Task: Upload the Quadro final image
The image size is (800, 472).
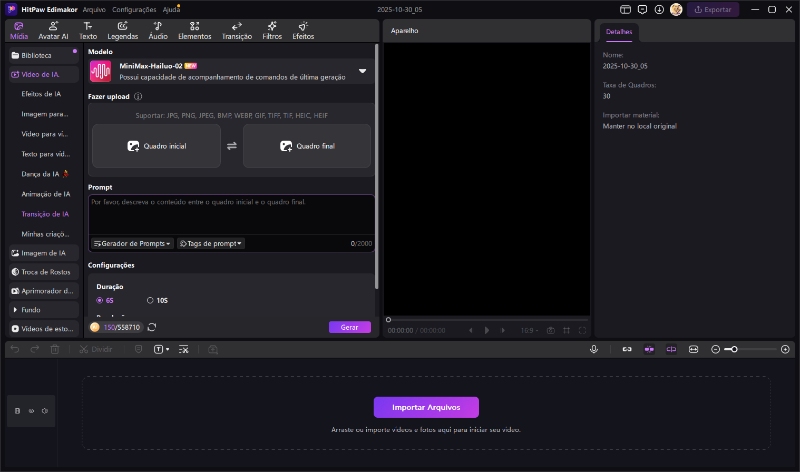Action: point(307,146)
